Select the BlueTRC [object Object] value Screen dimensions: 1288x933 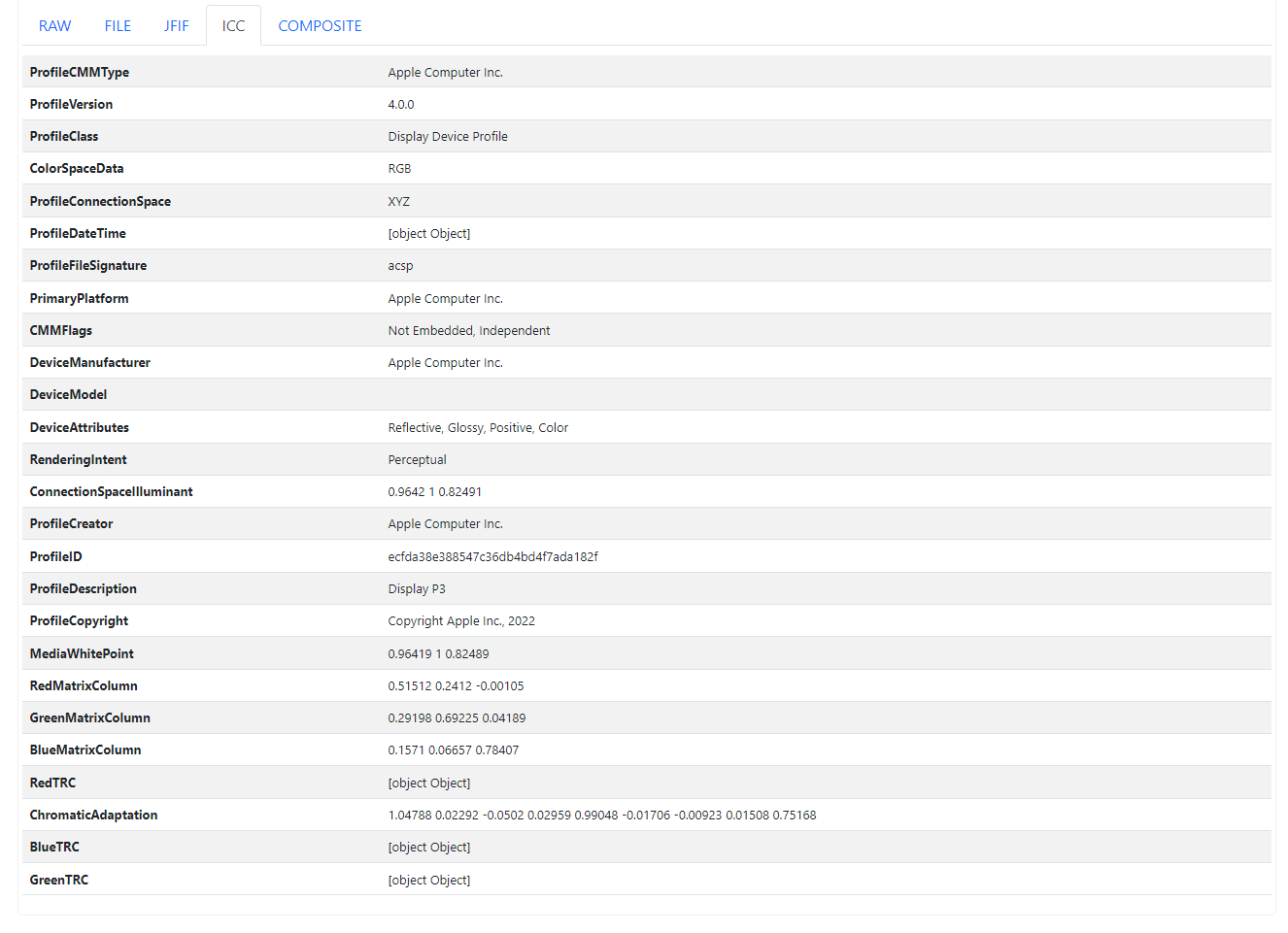pyautogui.click(x=429, y=848)
